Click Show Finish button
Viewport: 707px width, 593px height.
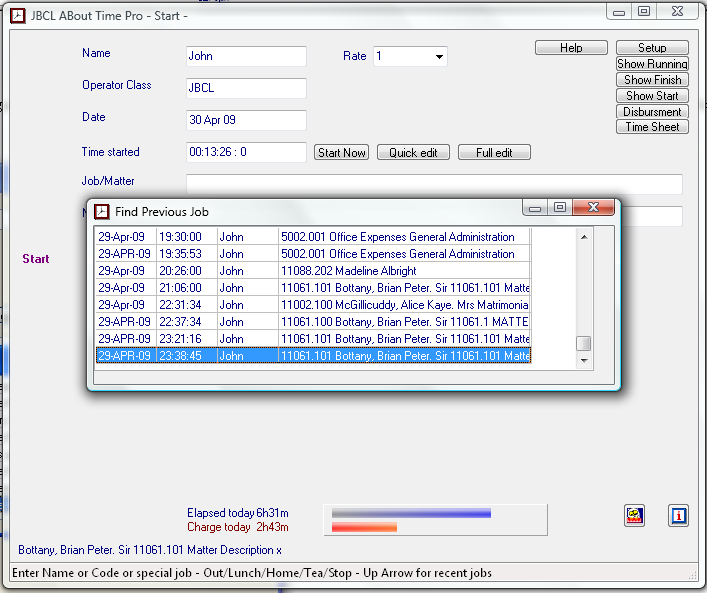pos(652,80)
